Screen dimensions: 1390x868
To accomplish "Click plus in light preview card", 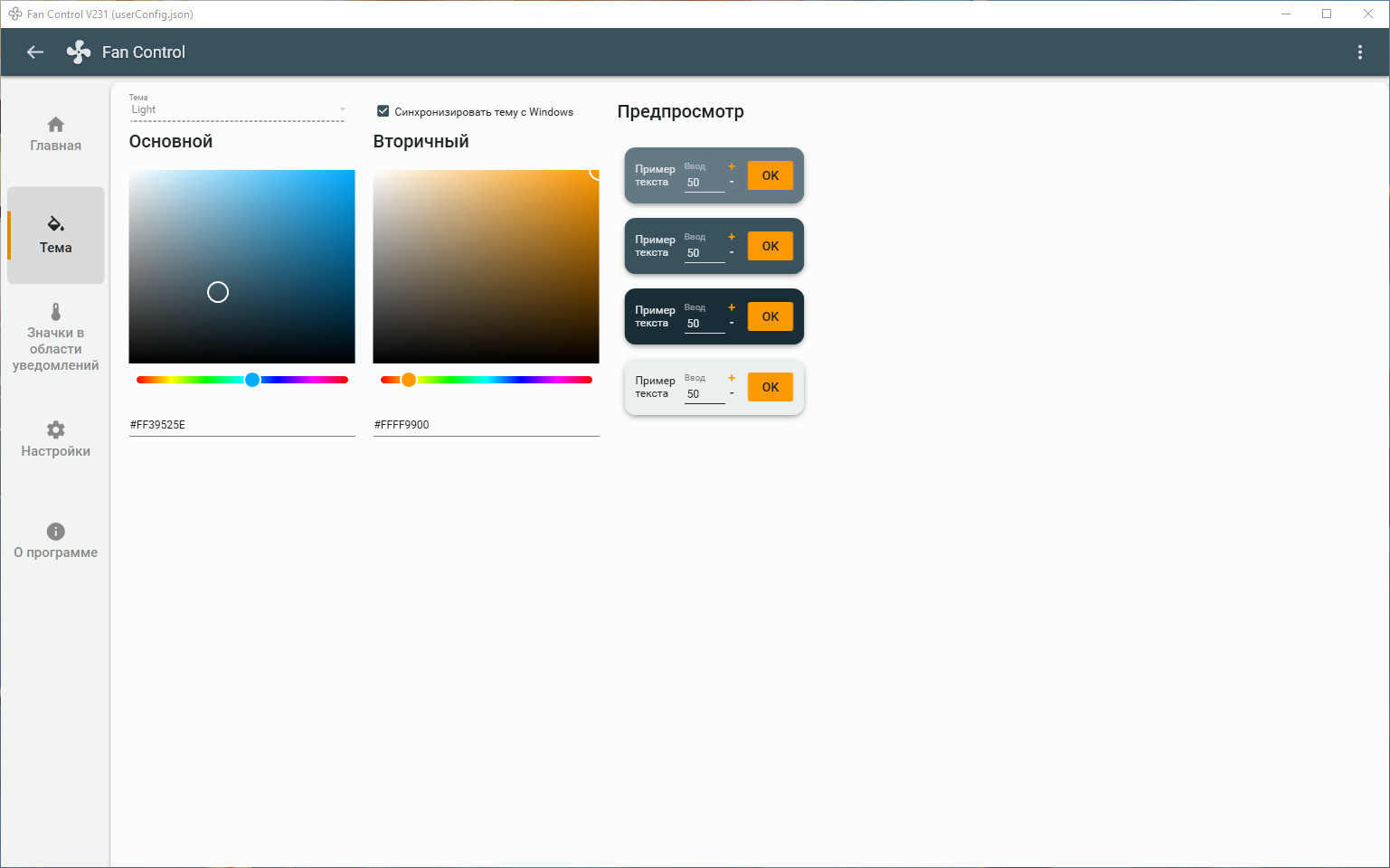I will click(732, 378).
